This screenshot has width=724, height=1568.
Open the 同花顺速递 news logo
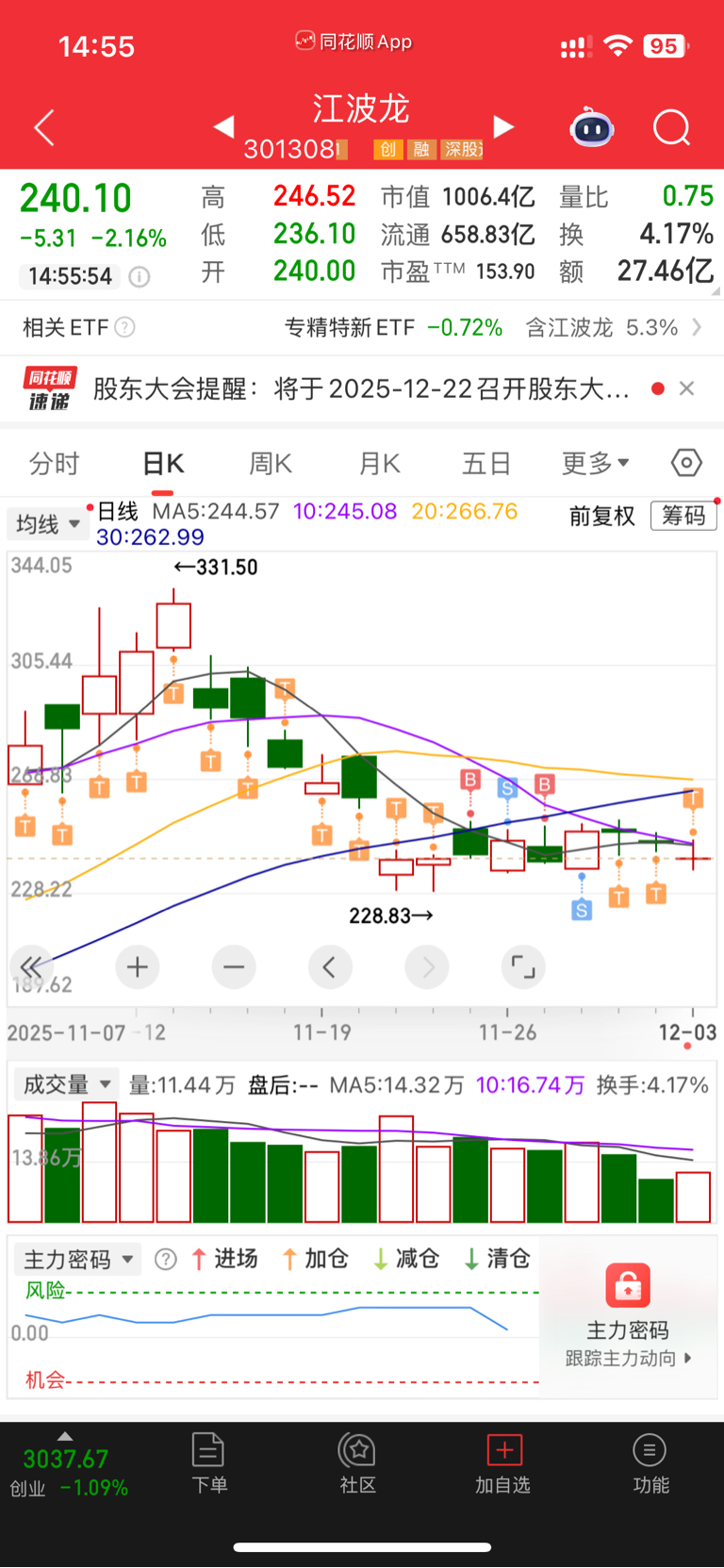(x=50, y=388)
